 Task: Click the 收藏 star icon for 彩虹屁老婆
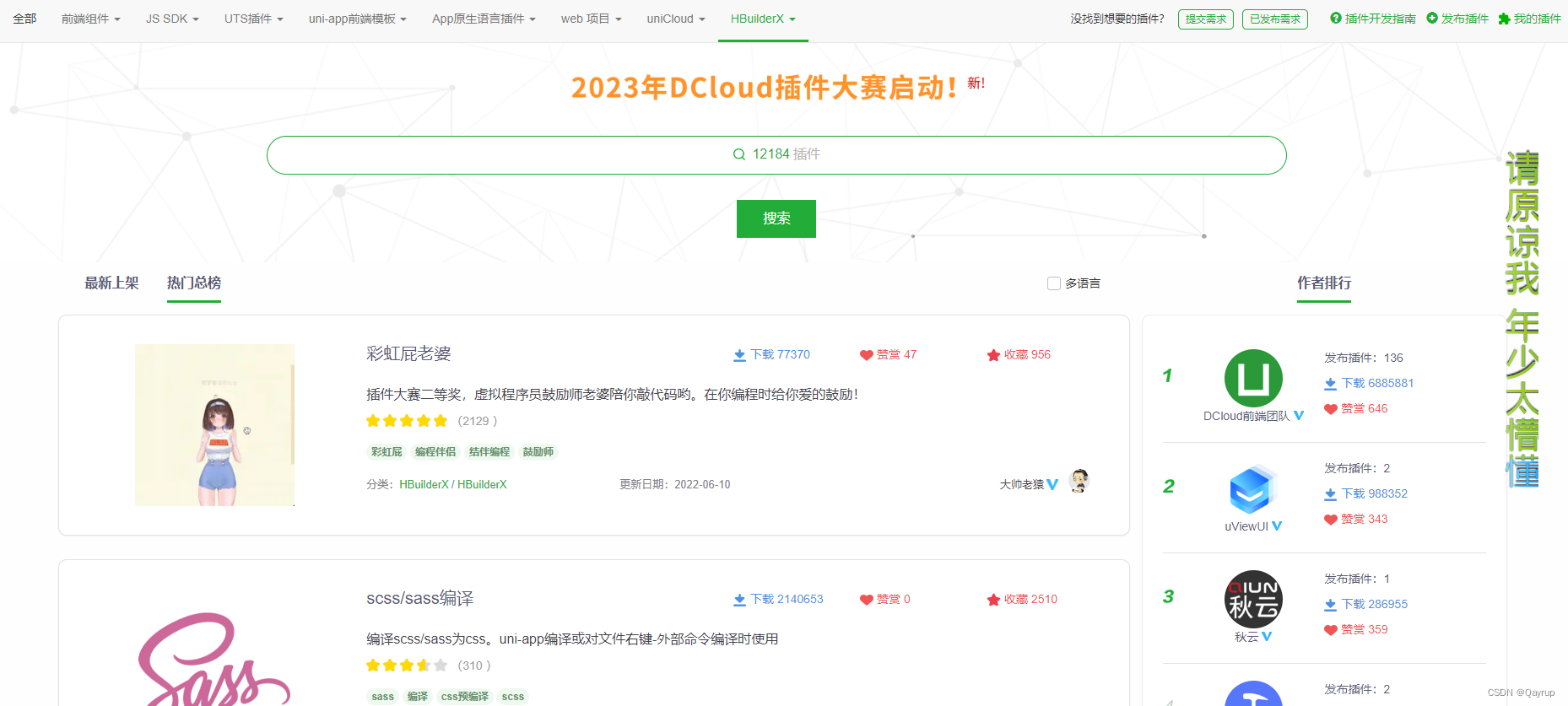(x=993, y=355)
